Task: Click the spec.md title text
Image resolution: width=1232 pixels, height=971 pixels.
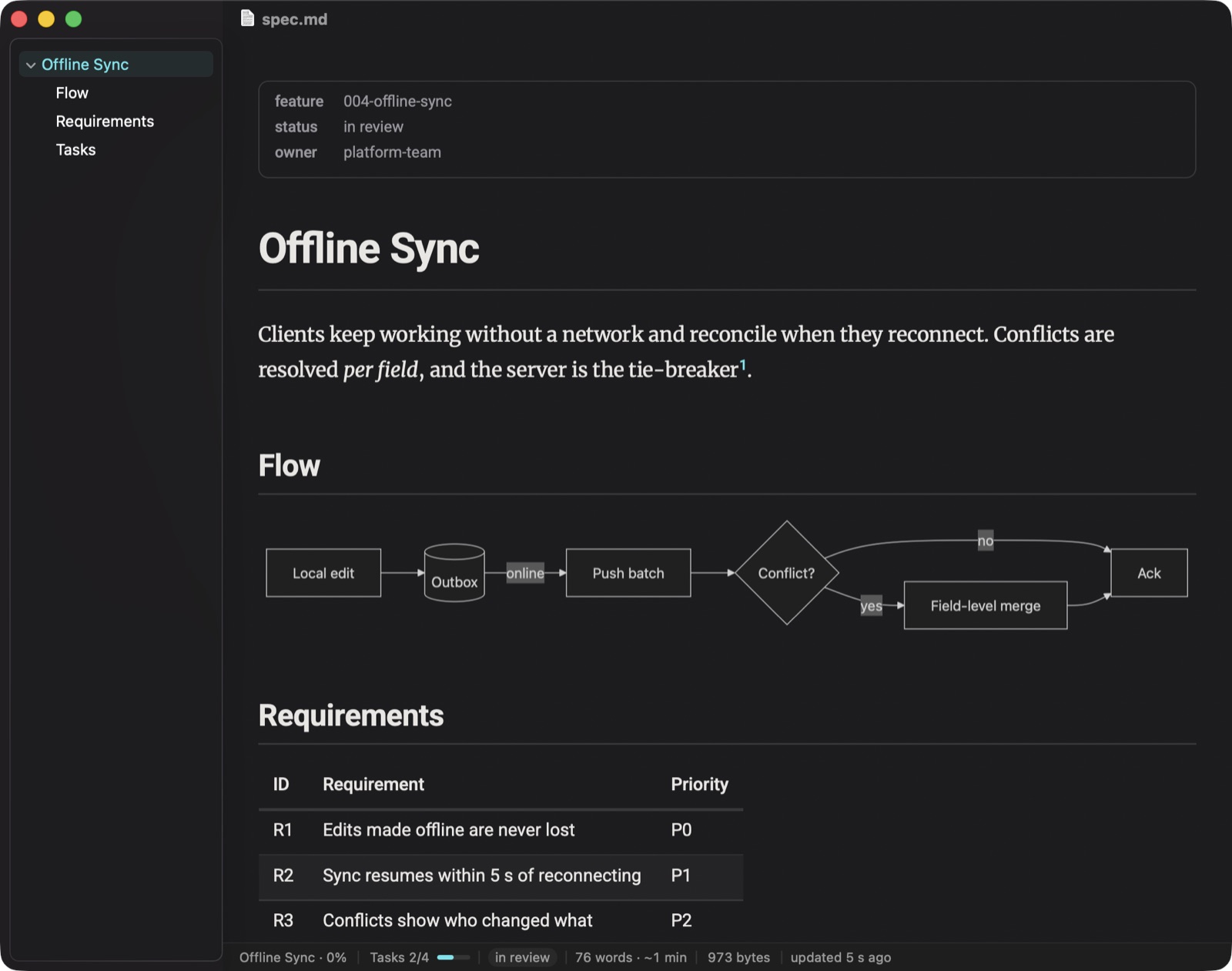Action: 294,19
